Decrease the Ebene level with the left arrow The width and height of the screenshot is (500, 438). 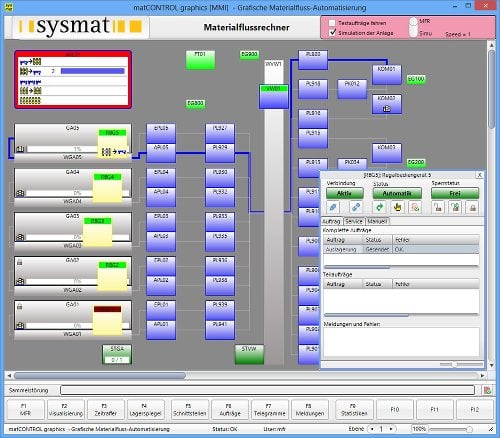[372, 429]
